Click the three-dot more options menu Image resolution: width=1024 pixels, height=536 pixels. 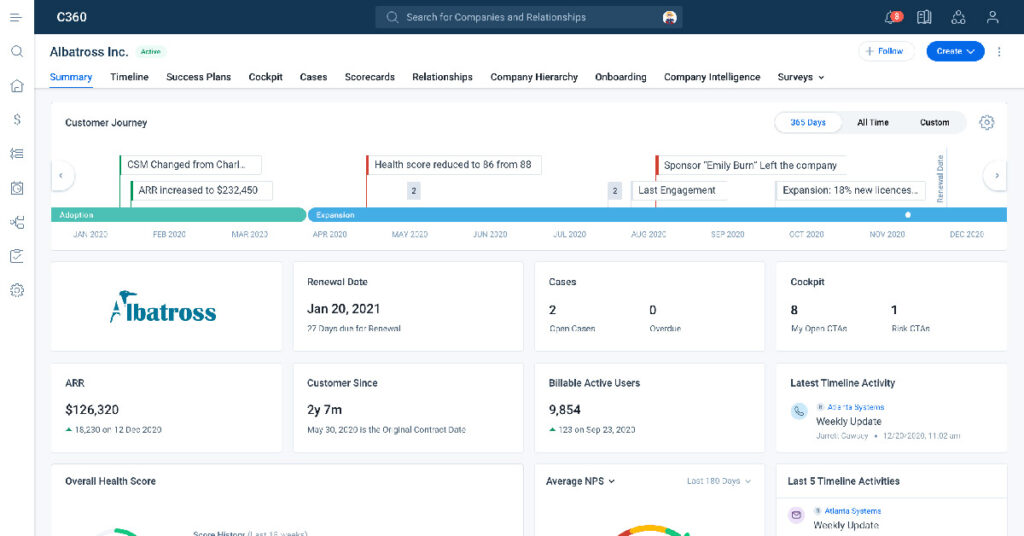[x=999, y=51]
